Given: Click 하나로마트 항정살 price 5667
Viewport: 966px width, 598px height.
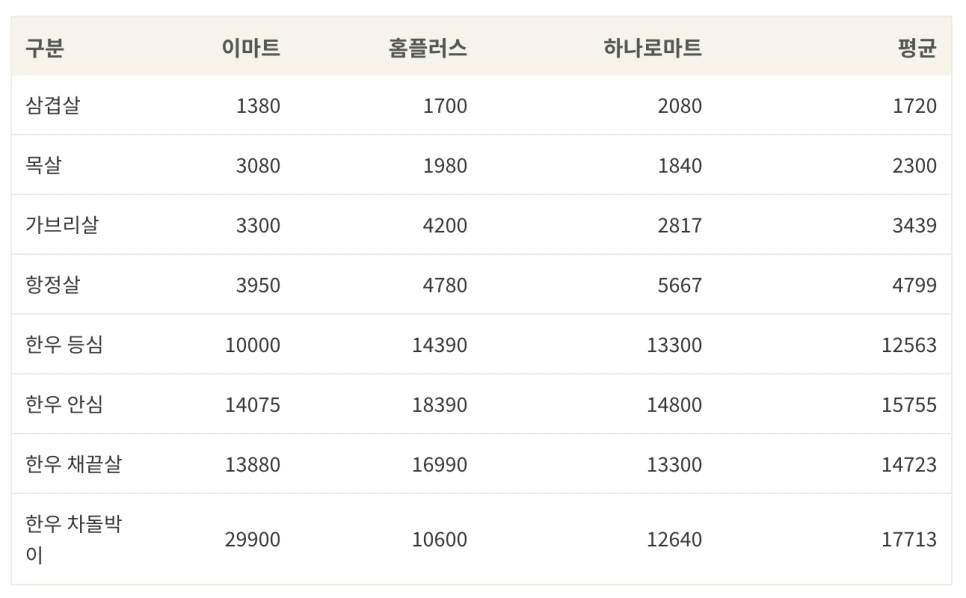Looking at the screenshot, I should pos(679,285).
